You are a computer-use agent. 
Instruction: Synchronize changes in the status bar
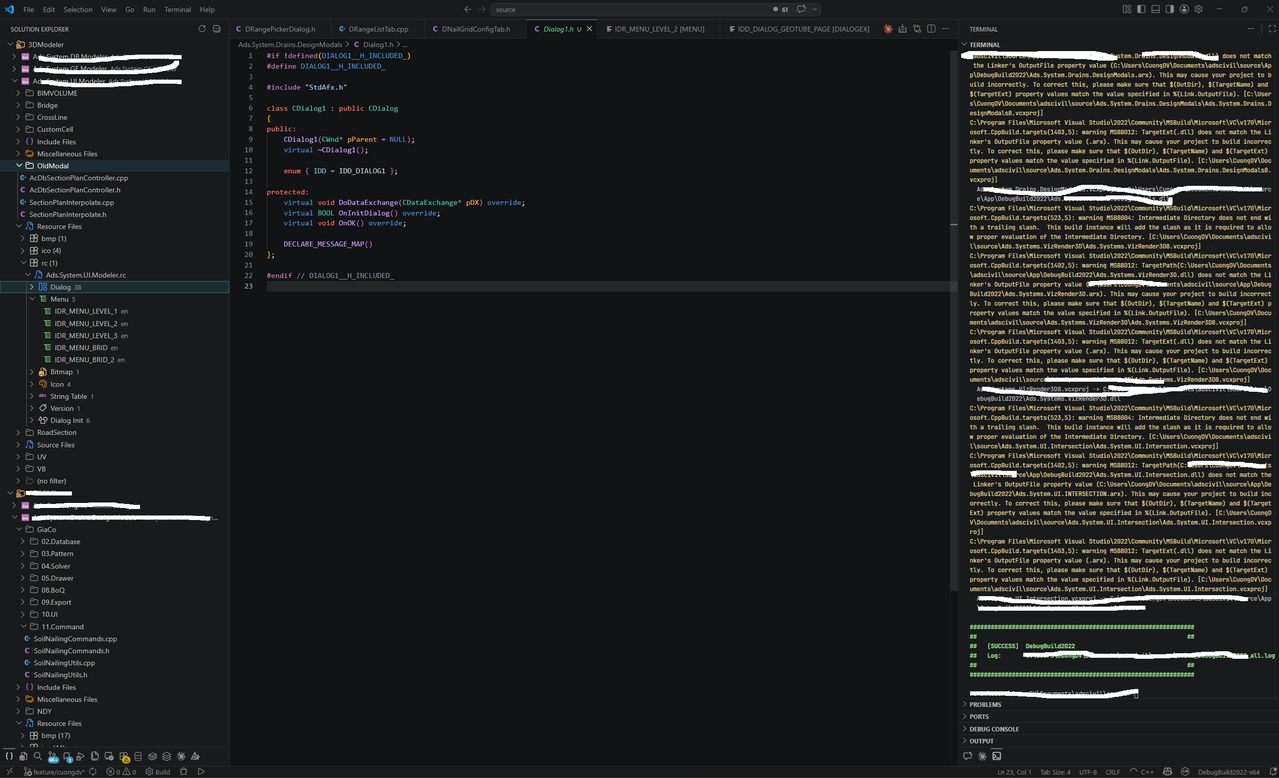tap(93, 772)
